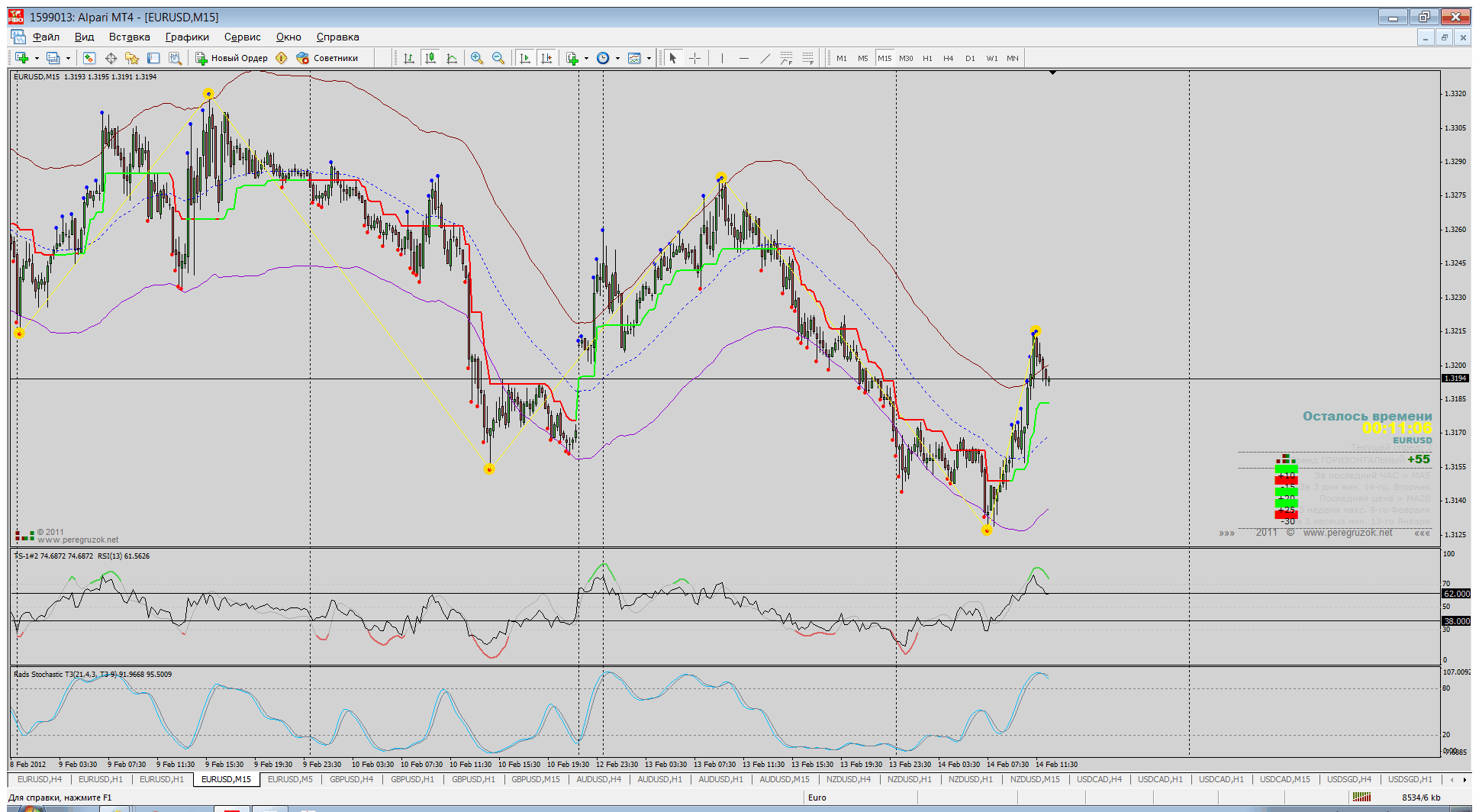Screen dimensions: 1479x812
Task: Select the horizontal line drawing tool
Action: click(743, 58)
